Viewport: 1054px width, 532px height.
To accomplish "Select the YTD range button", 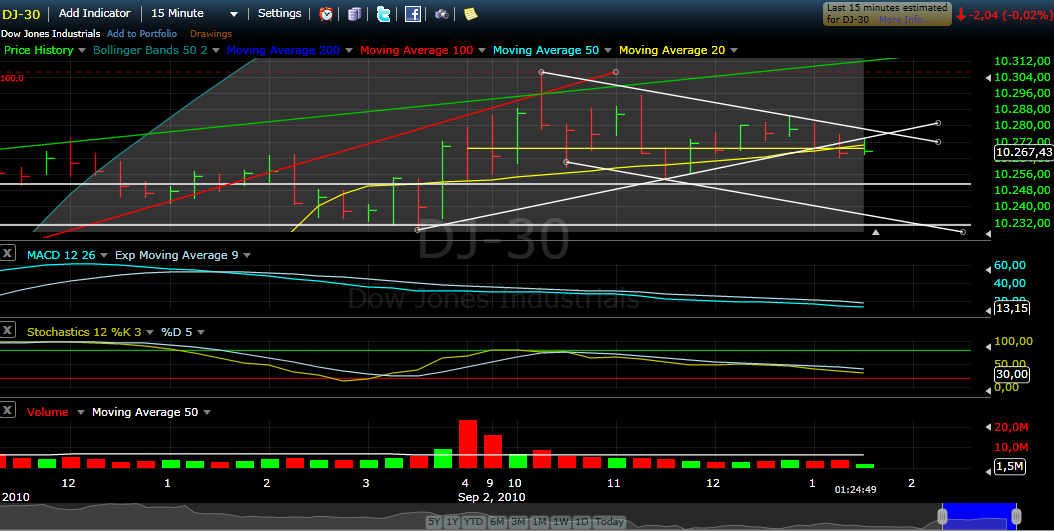I will (x=474, y=522).
